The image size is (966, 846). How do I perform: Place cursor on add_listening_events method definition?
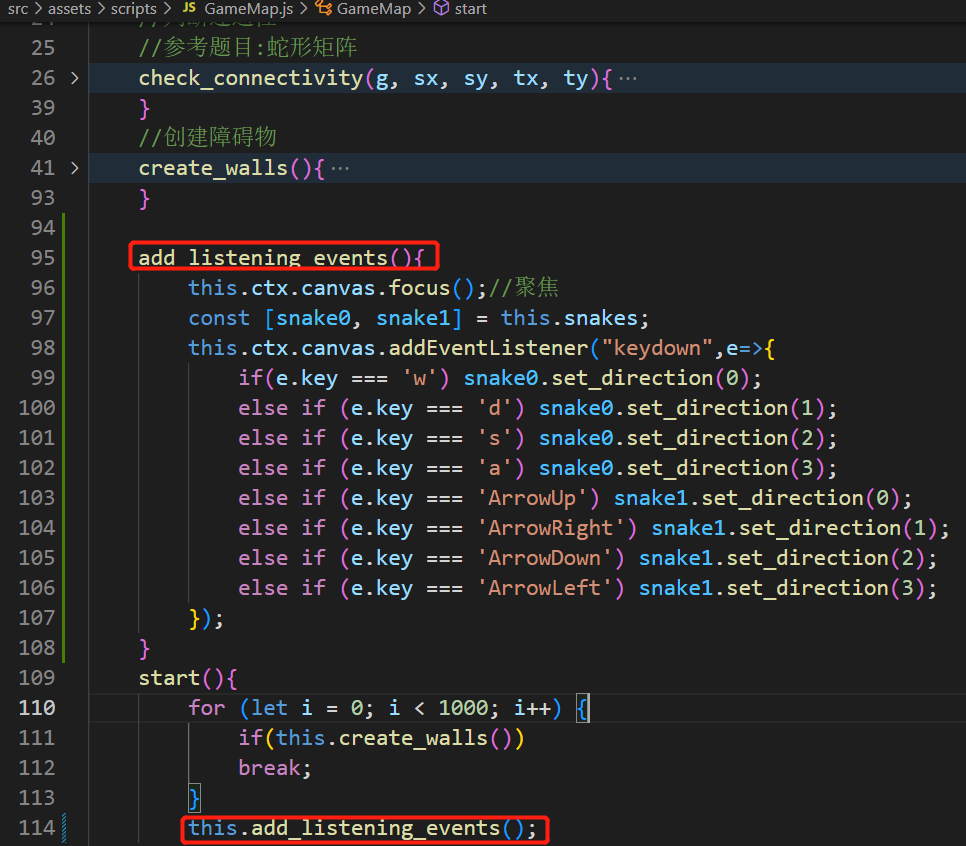point(262,258)
